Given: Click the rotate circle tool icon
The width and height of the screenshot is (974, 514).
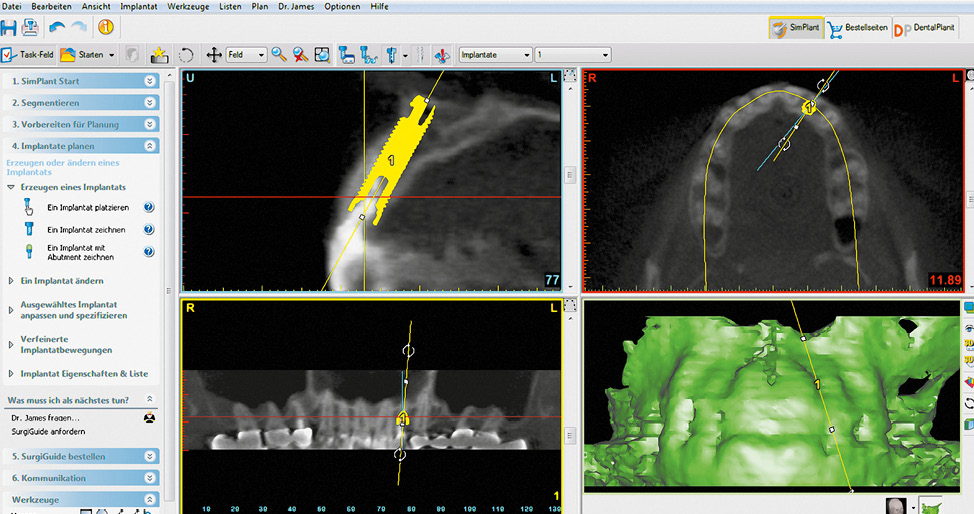Looking at the screenshot, I should click(186, 55).
